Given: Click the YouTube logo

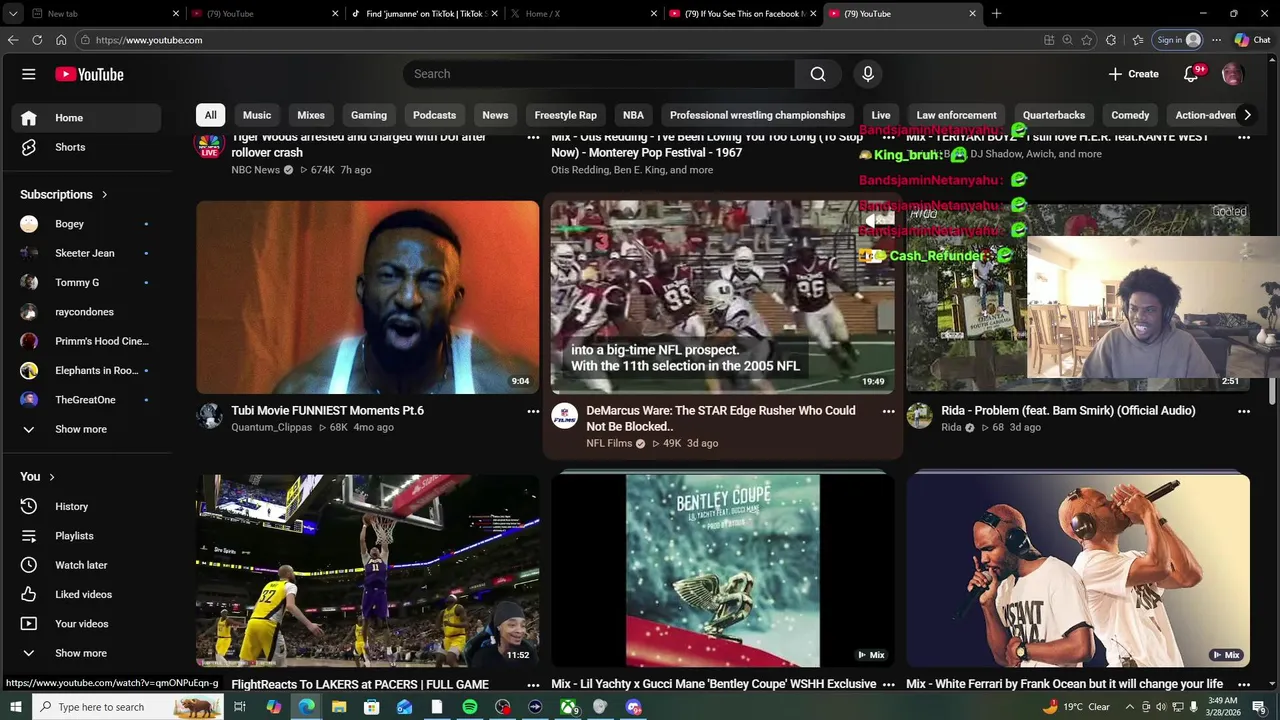Looking at the screenshot, I should point(89,74).
